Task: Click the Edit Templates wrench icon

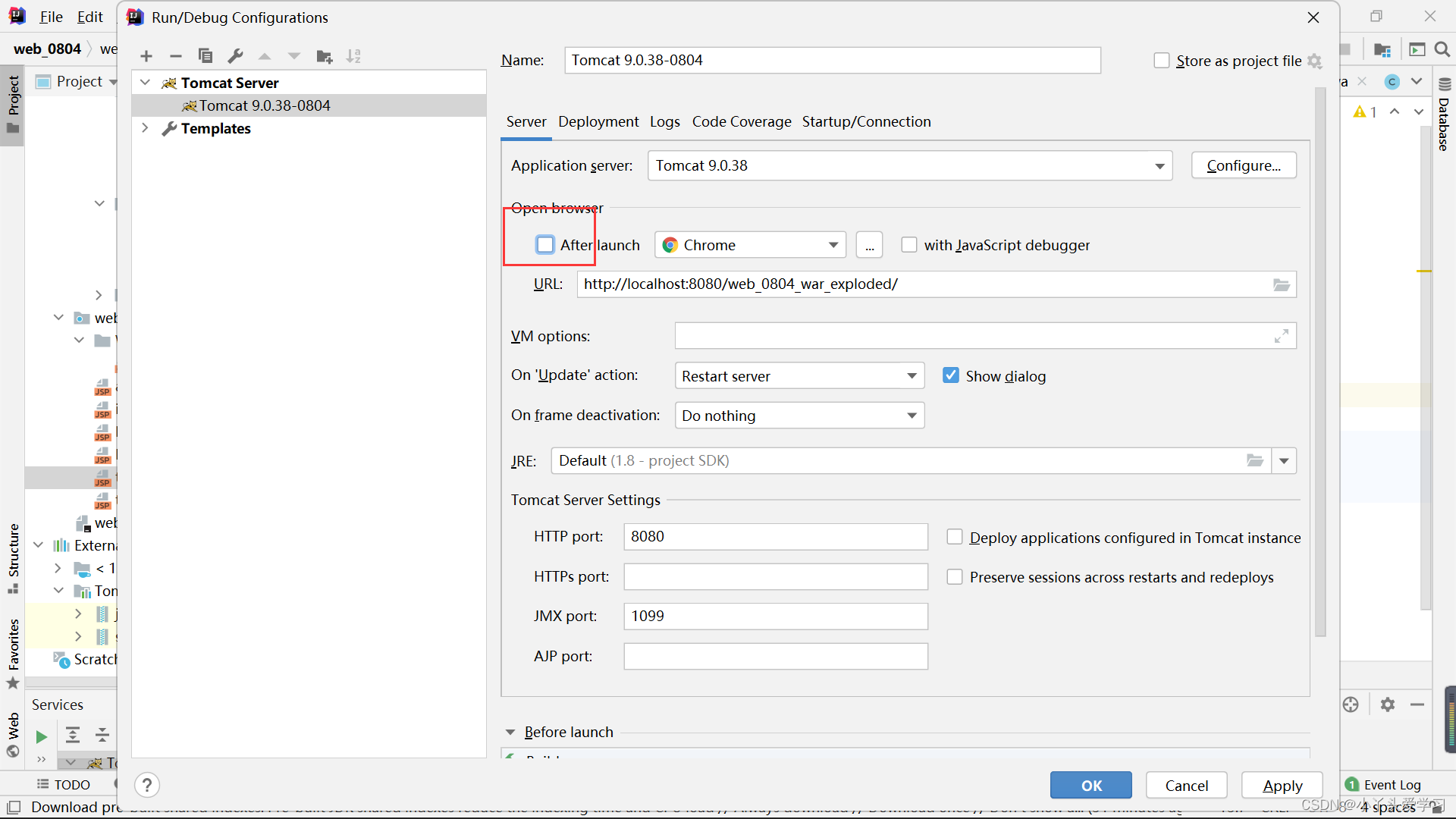Action: click(x=235, y=56)
